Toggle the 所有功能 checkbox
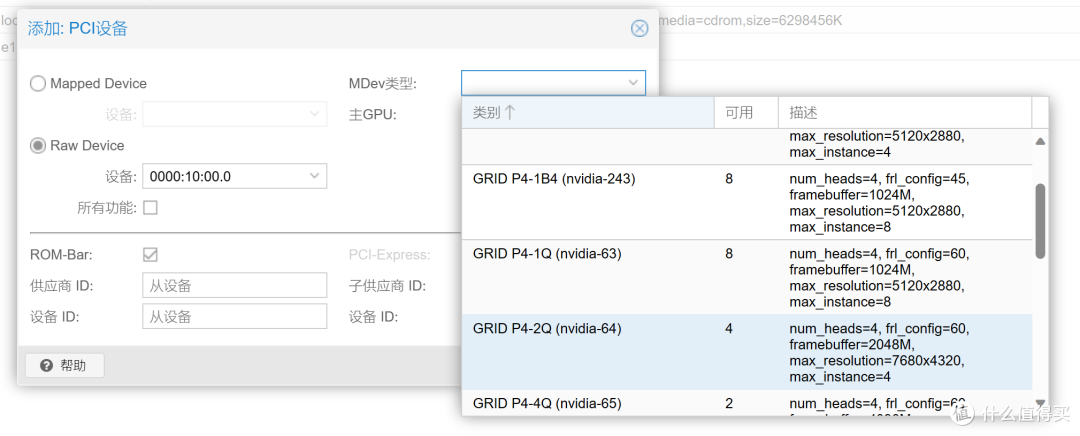Viewport: 1080px width, 436px height. tap(150, 207)
